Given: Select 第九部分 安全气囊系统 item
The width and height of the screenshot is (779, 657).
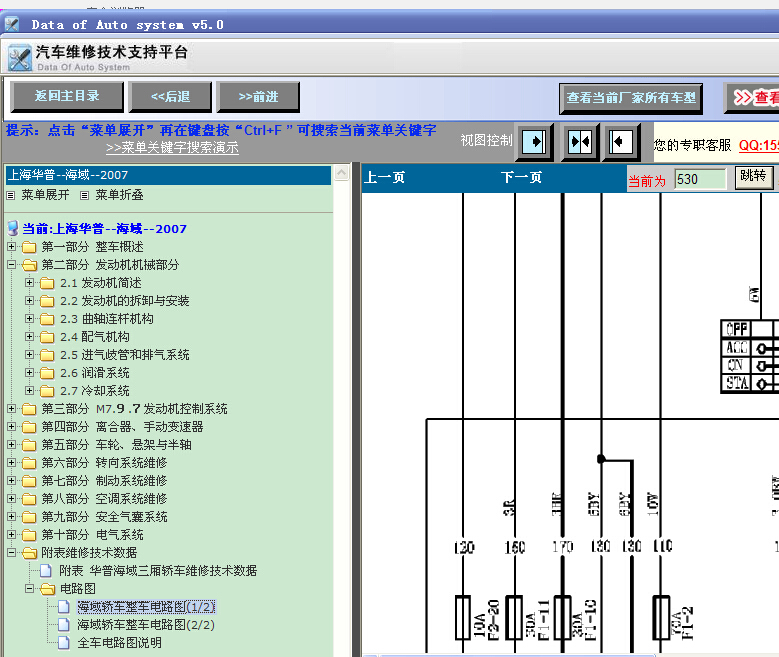Looking at the screenshot, I should 104,517.
